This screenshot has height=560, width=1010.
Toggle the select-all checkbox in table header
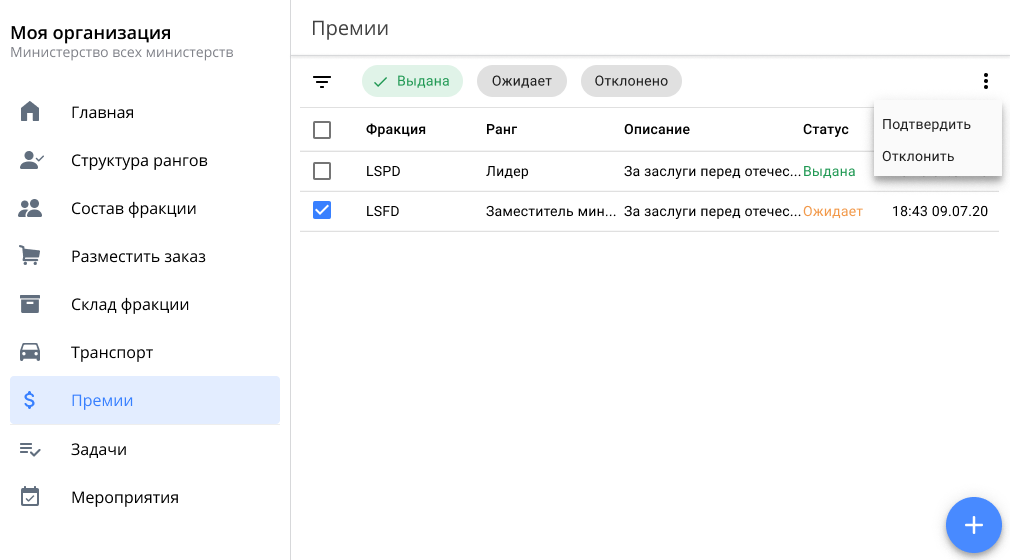click(x=322, y=130)
